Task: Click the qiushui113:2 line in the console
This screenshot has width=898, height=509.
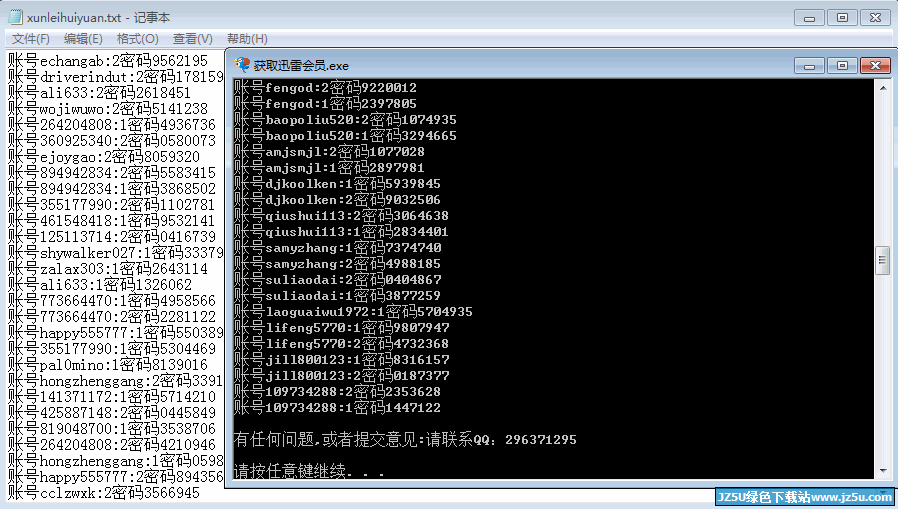Action: [x=341, y=216]
